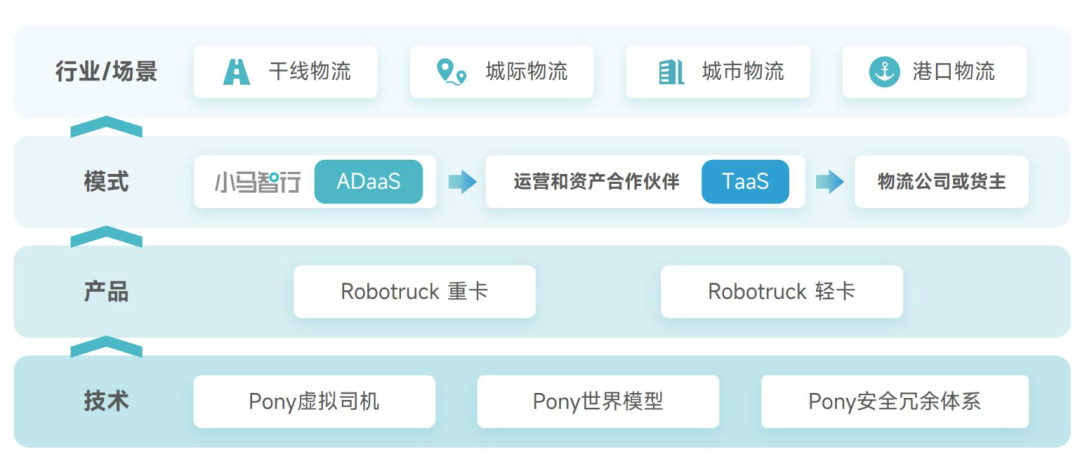The width and height of the screenshot is (1080, 466).
Task: Select the Robotruck 重卡 card
Action: (x=415, y=292)
